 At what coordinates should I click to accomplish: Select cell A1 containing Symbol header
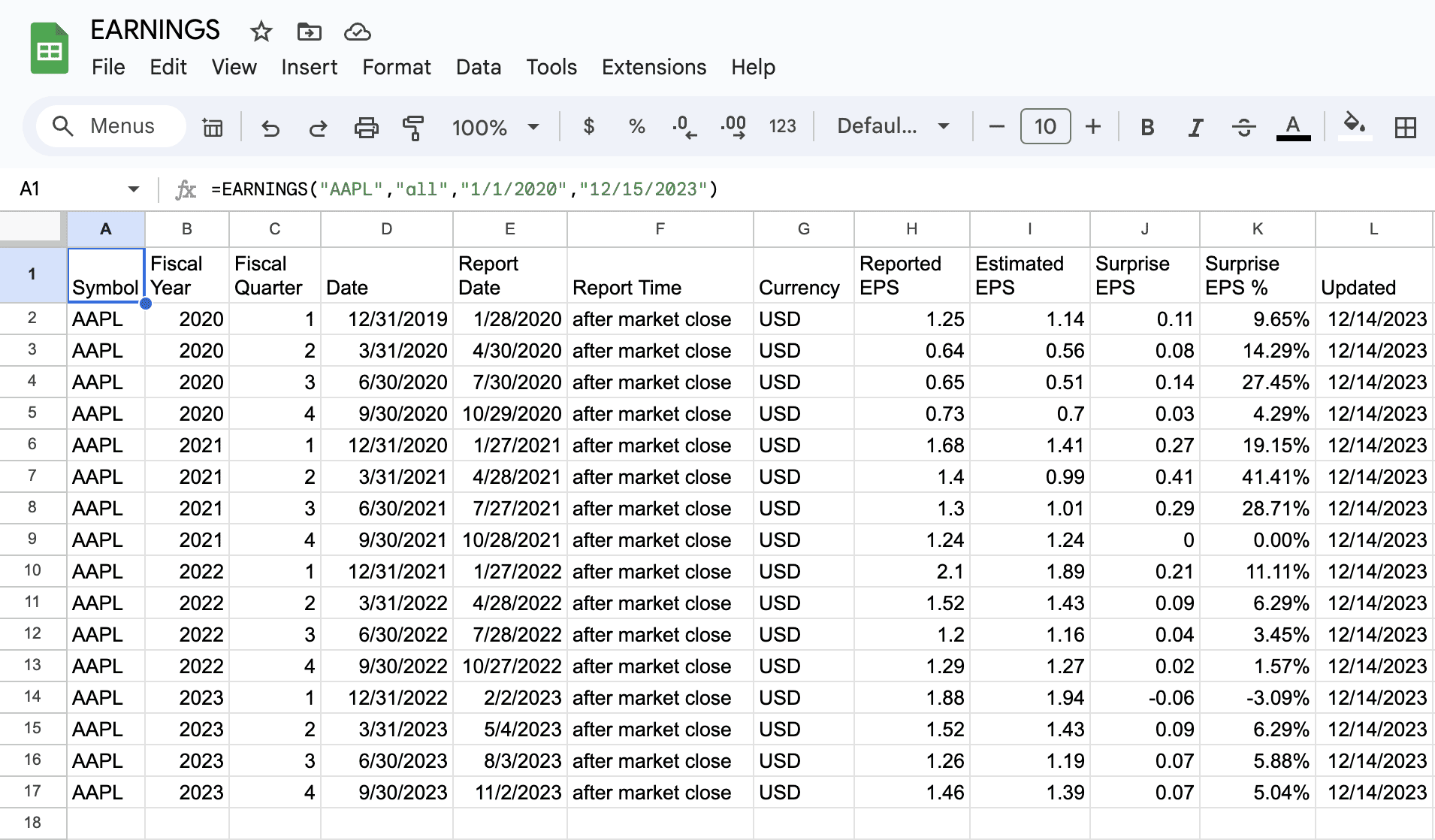click(105, 275)
